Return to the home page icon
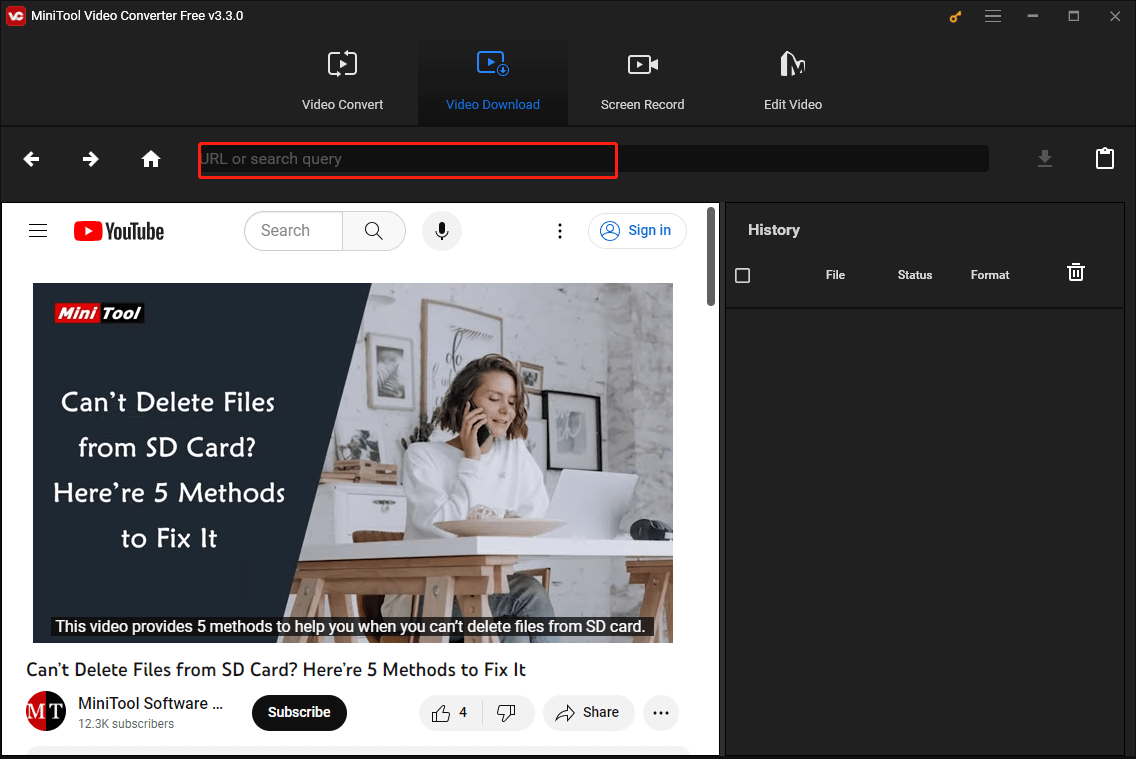 point(151,159)
